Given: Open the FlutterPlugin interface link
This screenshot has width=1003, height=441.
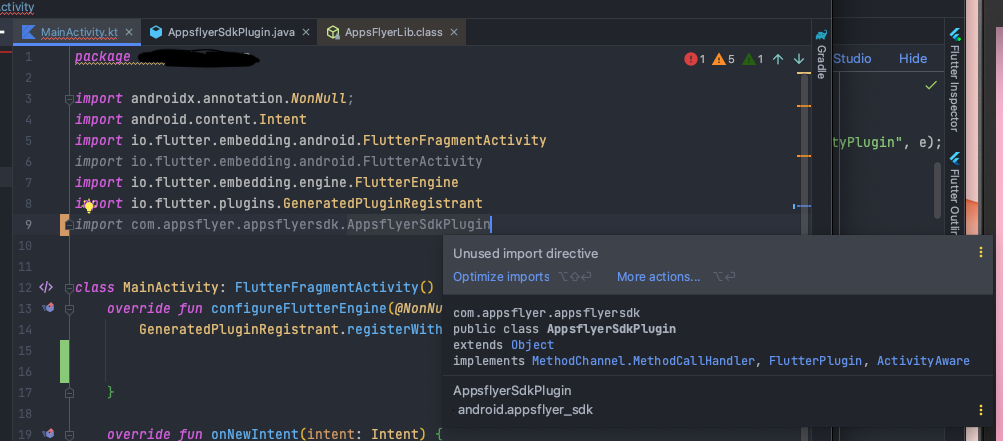Looking at the screenshot, I should point(816,361).
